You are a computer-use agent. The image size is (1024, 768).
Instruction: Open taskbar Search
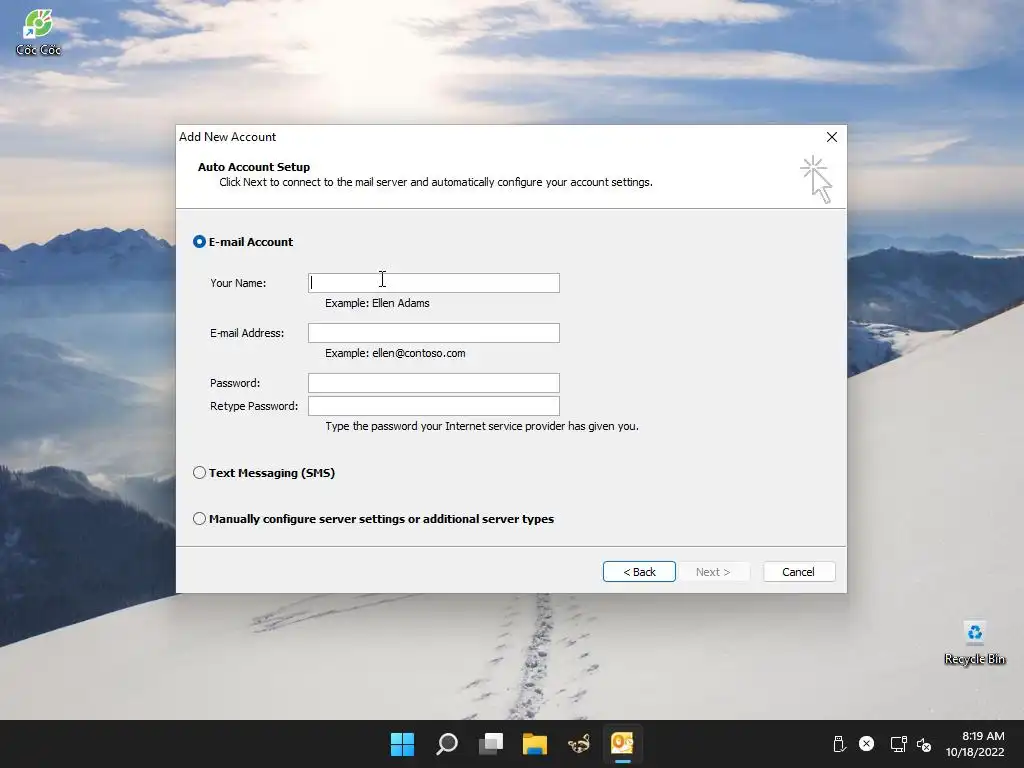click(x=447, y=744)
